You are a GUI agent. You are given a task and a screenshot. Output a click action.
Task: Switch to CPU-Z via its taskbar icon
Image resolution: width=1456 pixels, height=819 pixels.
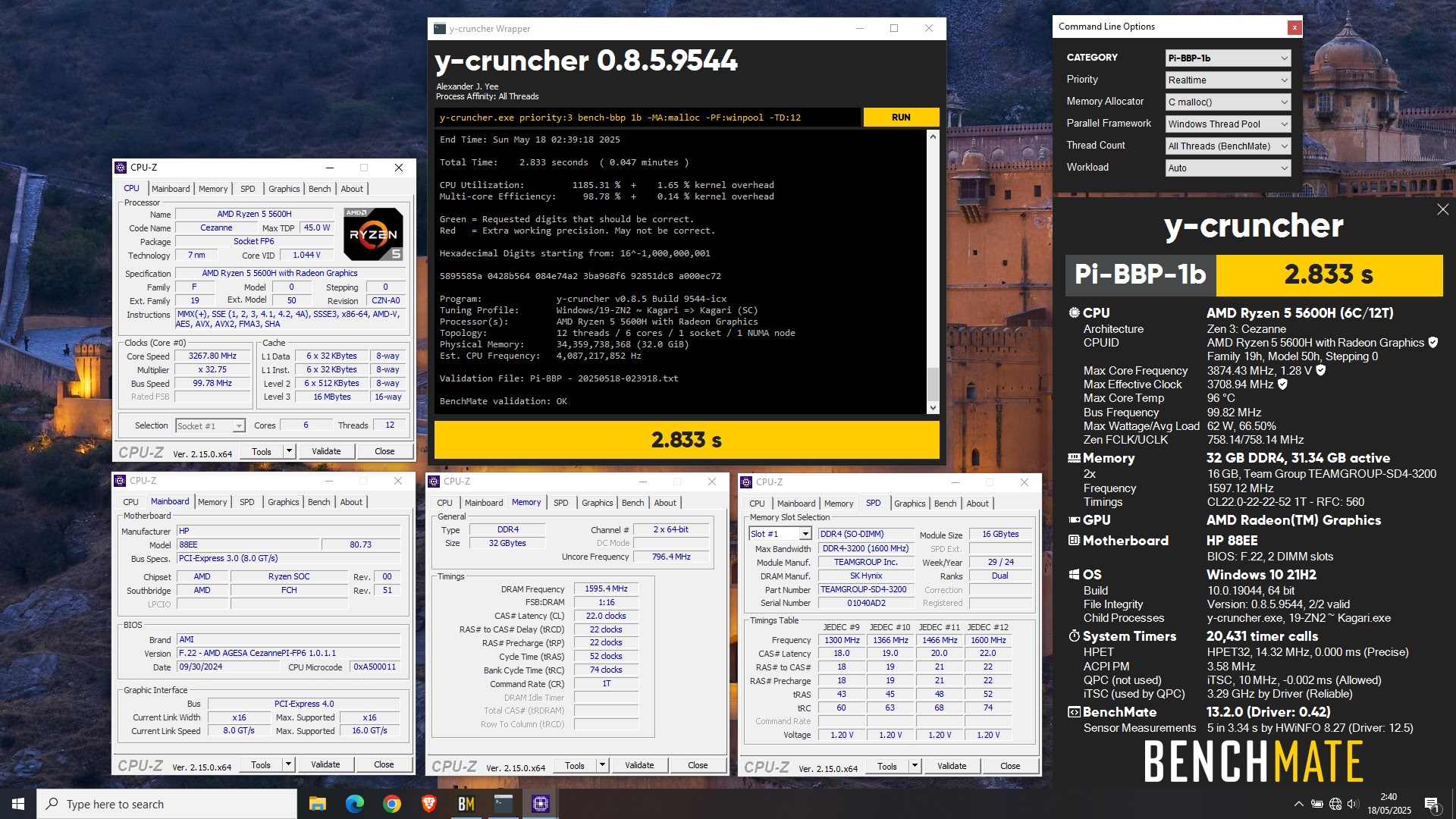click(x=541, y=804)
